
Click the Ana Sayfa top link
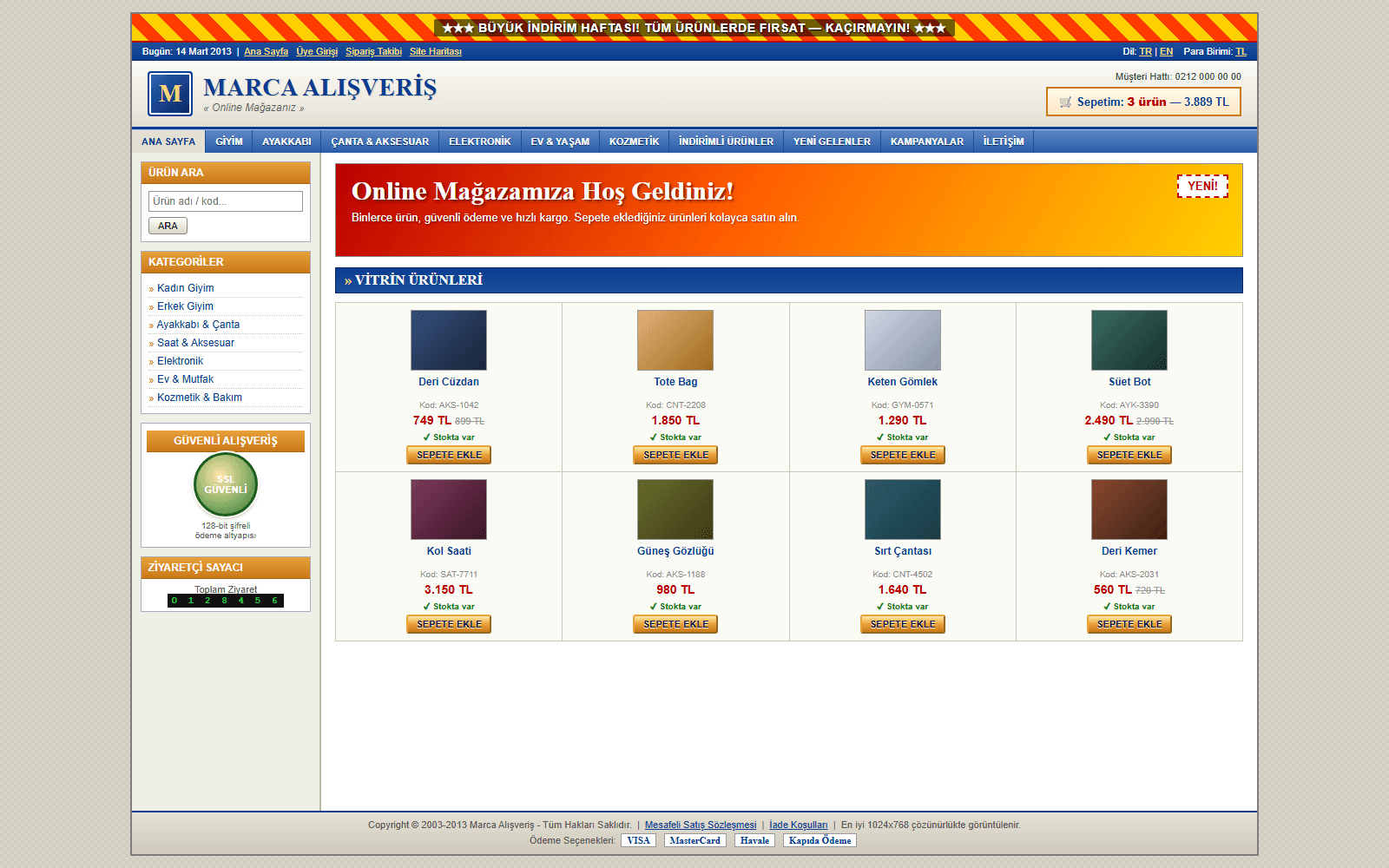tap(266, 51)
